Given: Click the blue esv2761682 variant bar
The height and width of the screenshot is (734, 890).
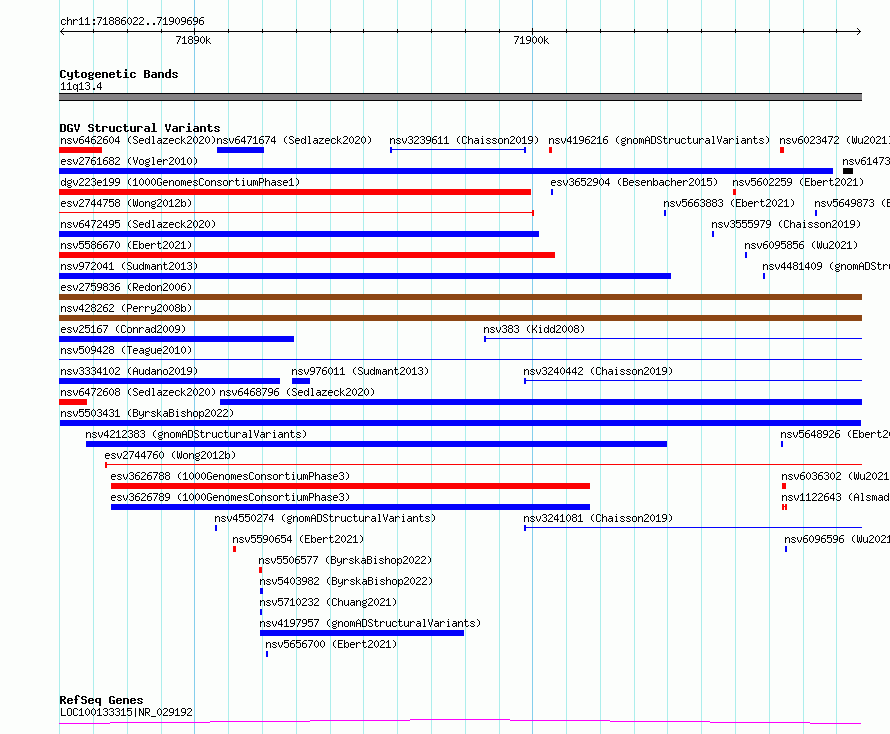Looking at the screenshot, I should (x=446, y=171).
